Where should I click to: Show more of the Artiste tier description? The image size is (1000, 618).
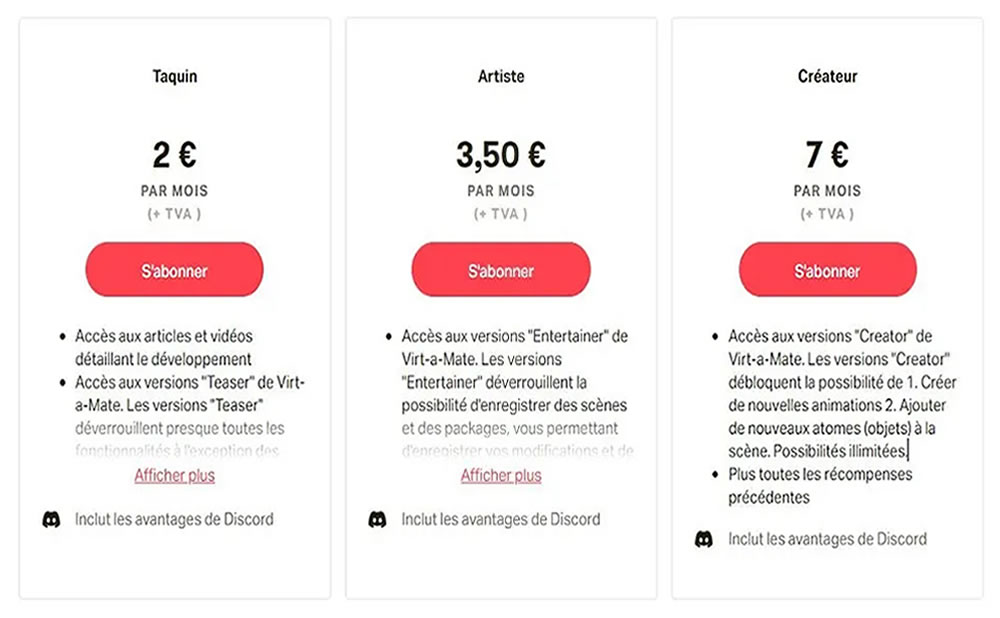tap(501, 476)
